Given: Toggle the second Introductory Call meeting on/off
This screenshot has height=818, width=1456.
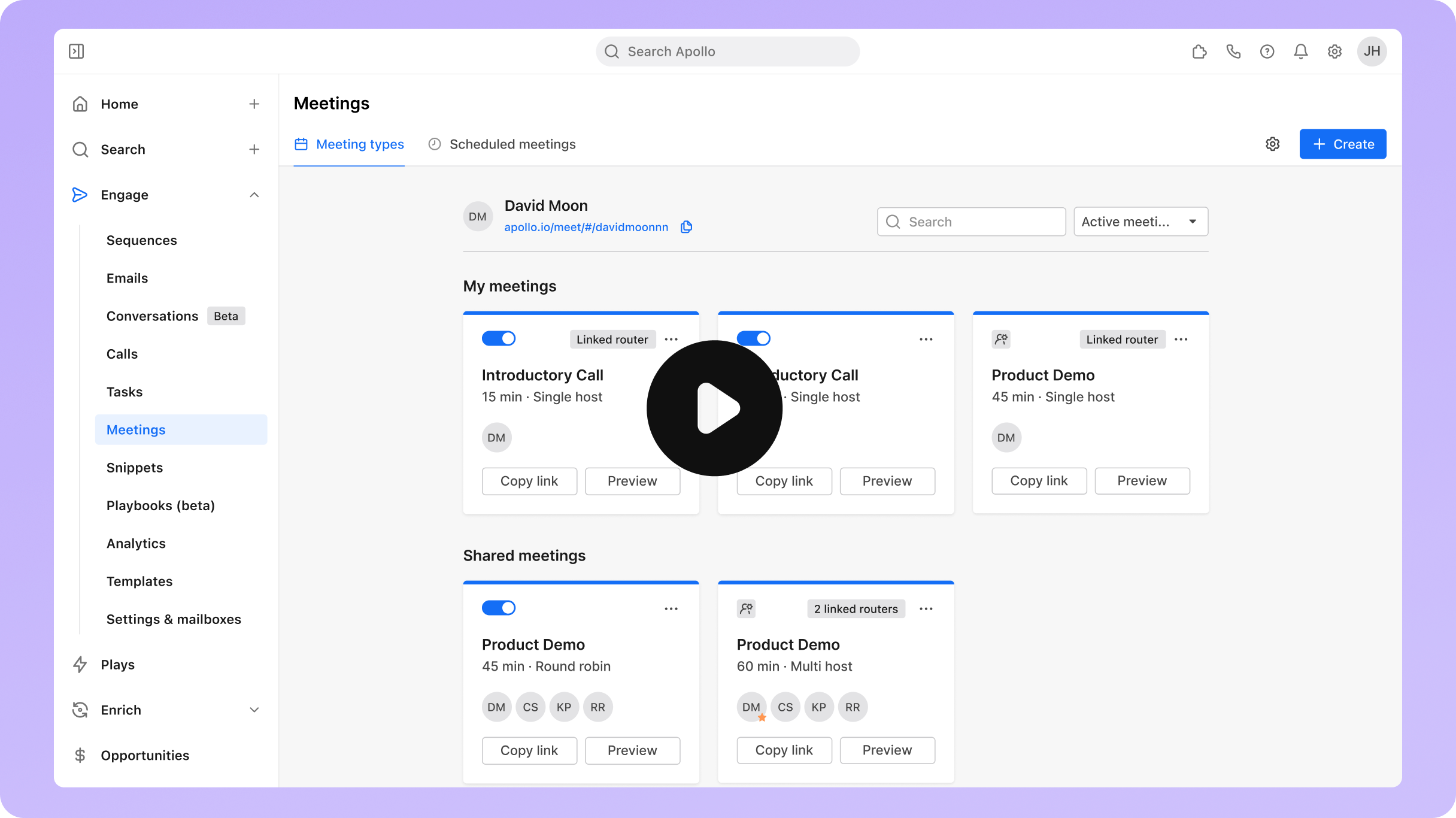Looking at the screenshot, I should click(x=754, y=338).
